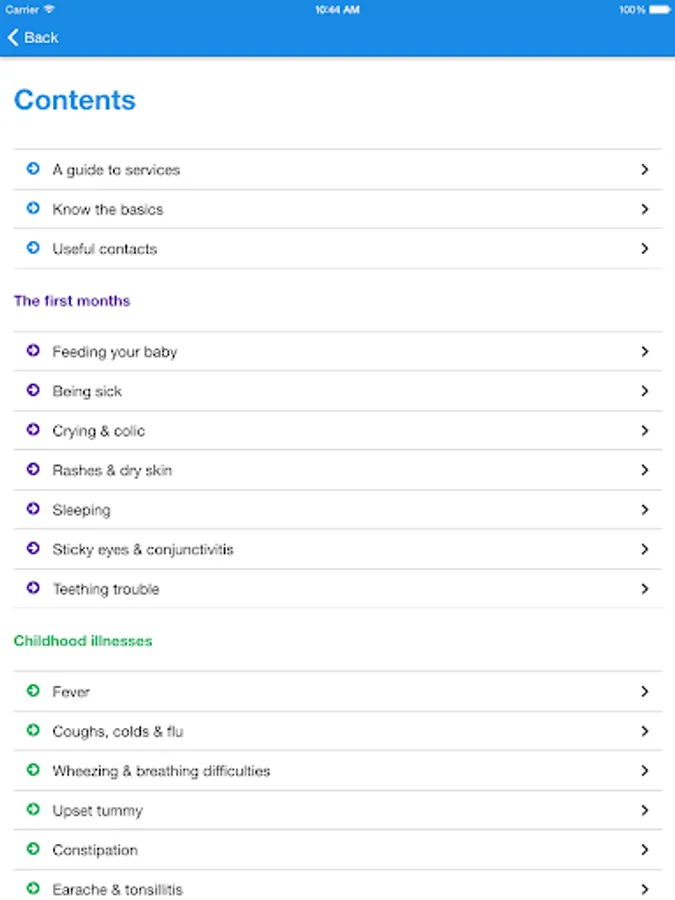The width and height of the screenshot is (675, 900).
Task: Tap the purple arrow icon beside Crying & colic
Action: tap(33, 431)
